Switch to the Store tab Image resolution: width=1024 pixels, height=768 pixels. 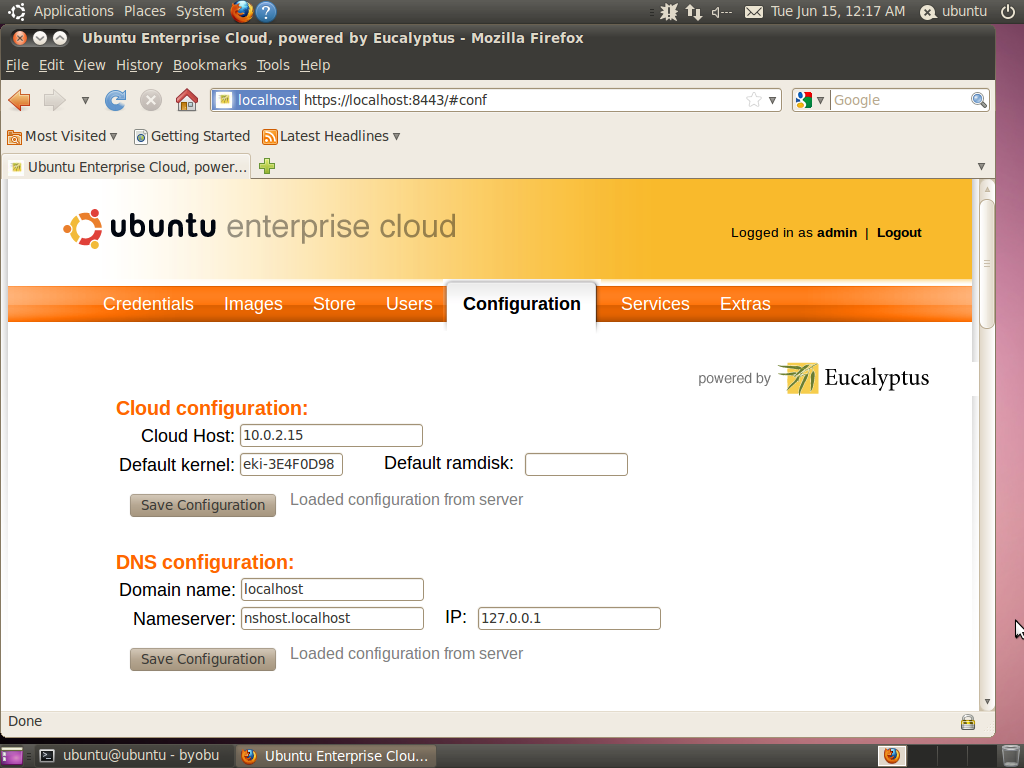pos(334,304)
